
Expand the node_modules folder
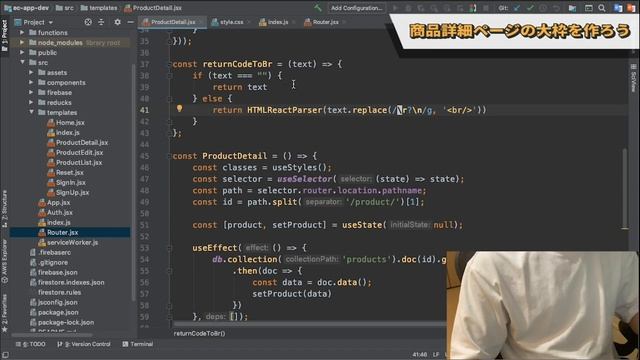pyautogui.click(x=22, y=42)
